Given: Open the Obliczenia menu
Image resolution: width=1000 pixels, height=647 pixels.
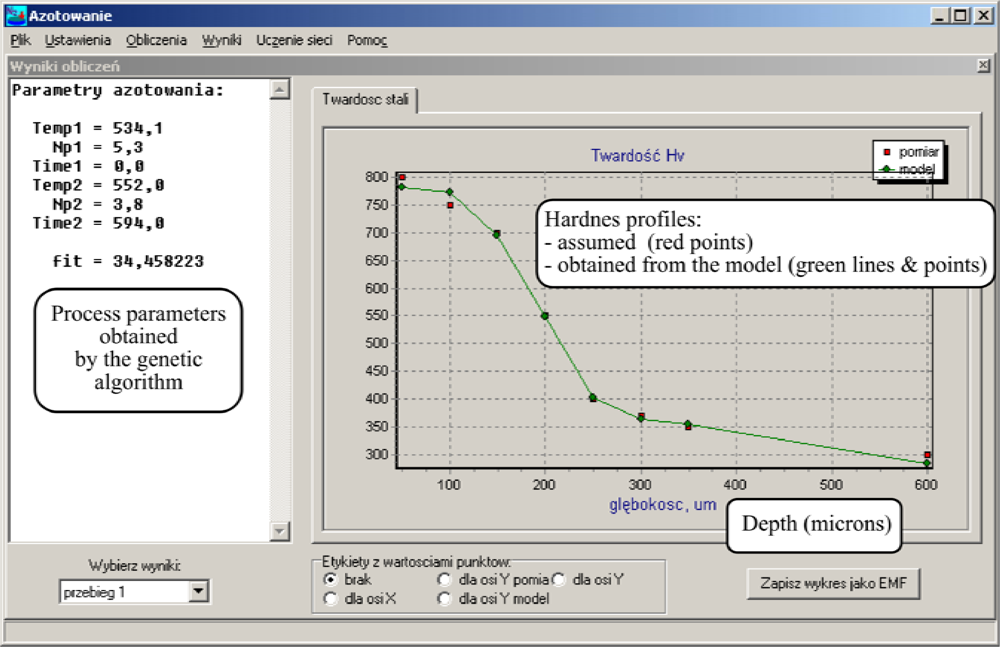Looking at the screenshot, I should pyautogui.click(x=156, y=41).
